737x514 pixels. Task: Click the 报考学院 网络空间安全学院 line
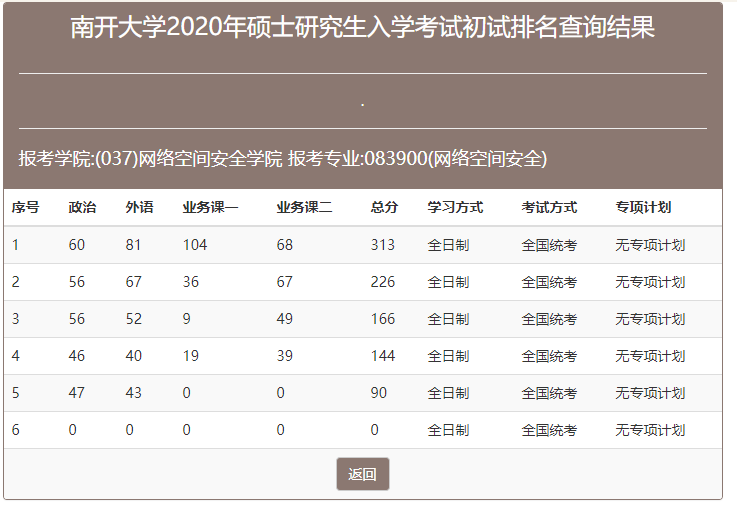282,158
